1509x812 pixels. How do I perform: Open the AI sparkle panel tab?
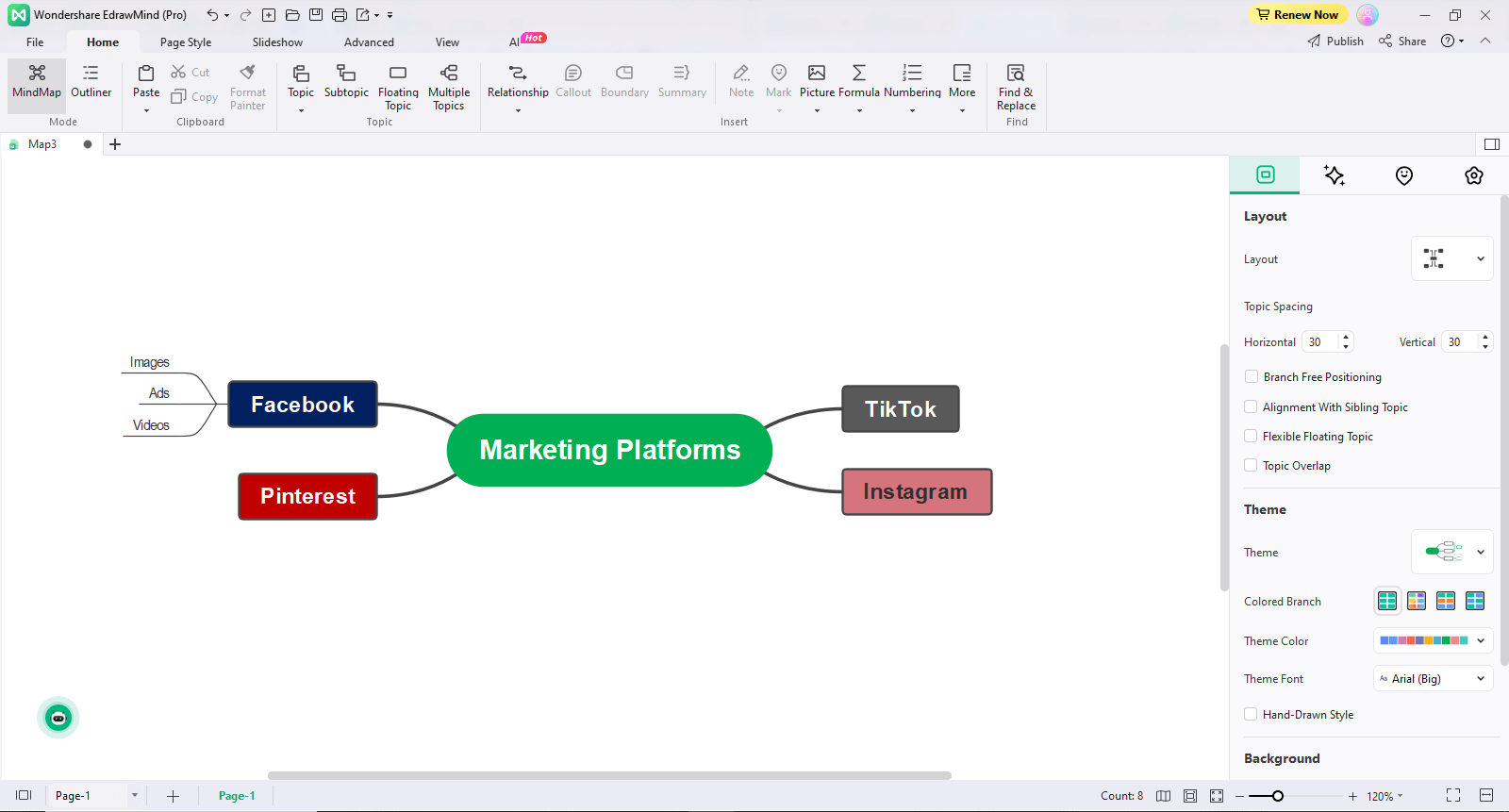(1334, 175)
